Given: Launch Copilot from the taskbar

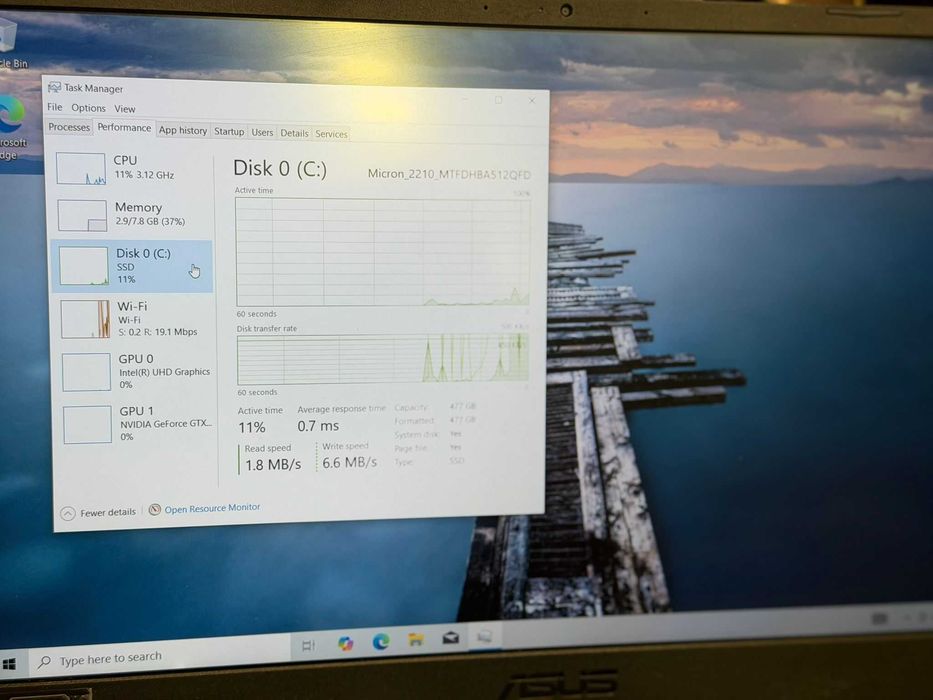Looking at the screenshot, I should coord(345,643).
